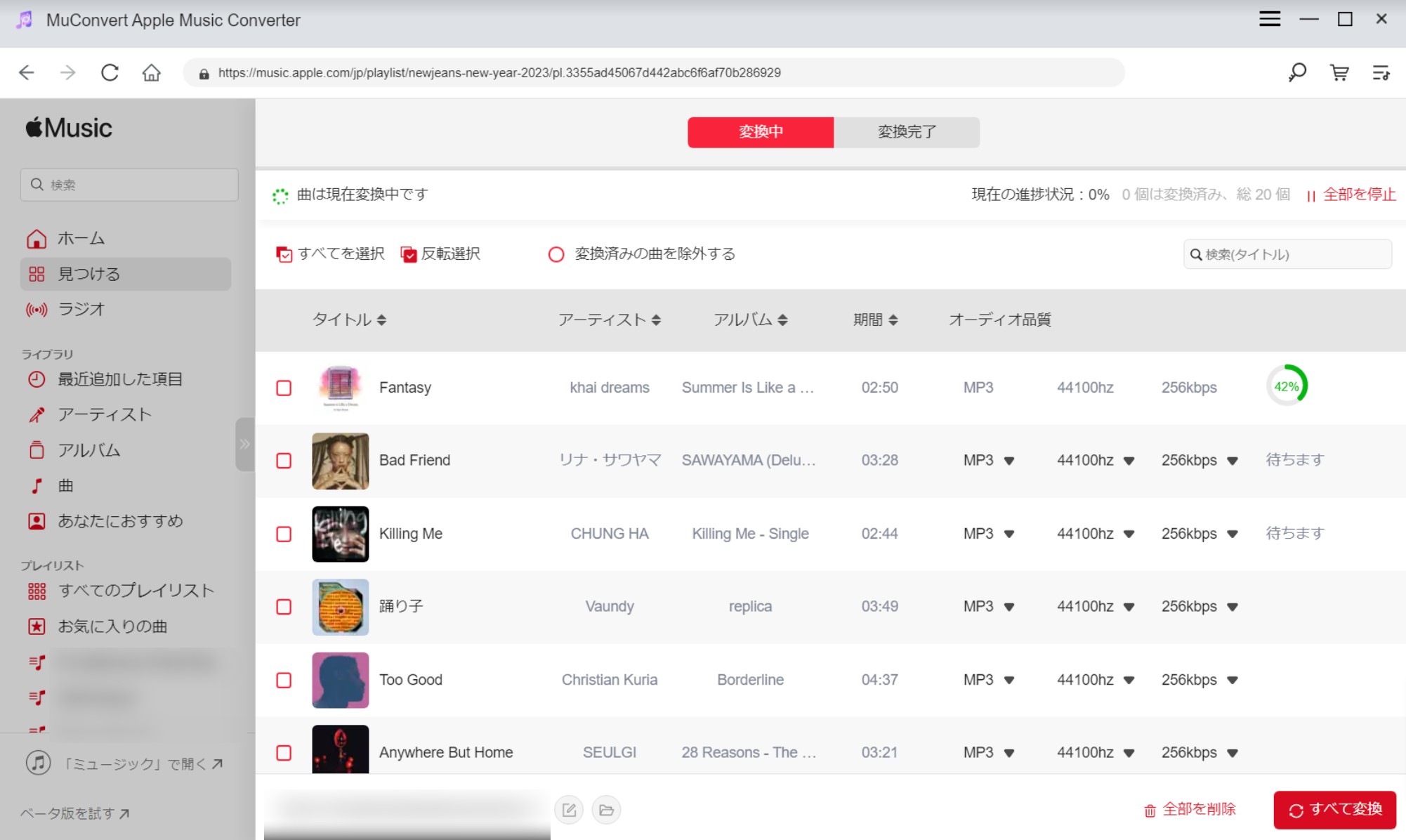Open お気に入りの曲 playlist
This screenshot has width=1406, height=840.
126,626
